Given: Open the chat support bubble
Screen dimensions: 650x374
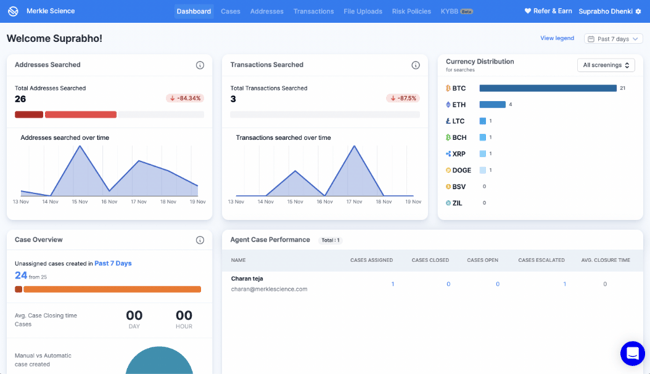Looking at the screenshot, I should (x=632, y=353).
